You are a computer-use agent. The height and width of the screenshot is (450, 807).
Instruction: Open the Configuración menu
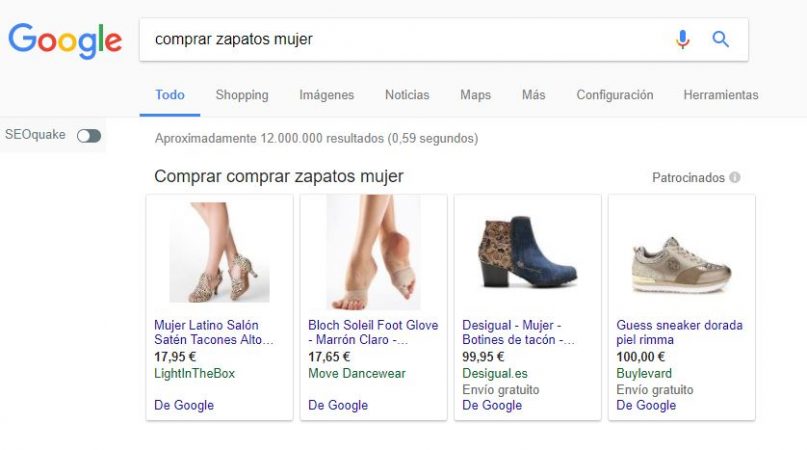click(x=615, y=95)
